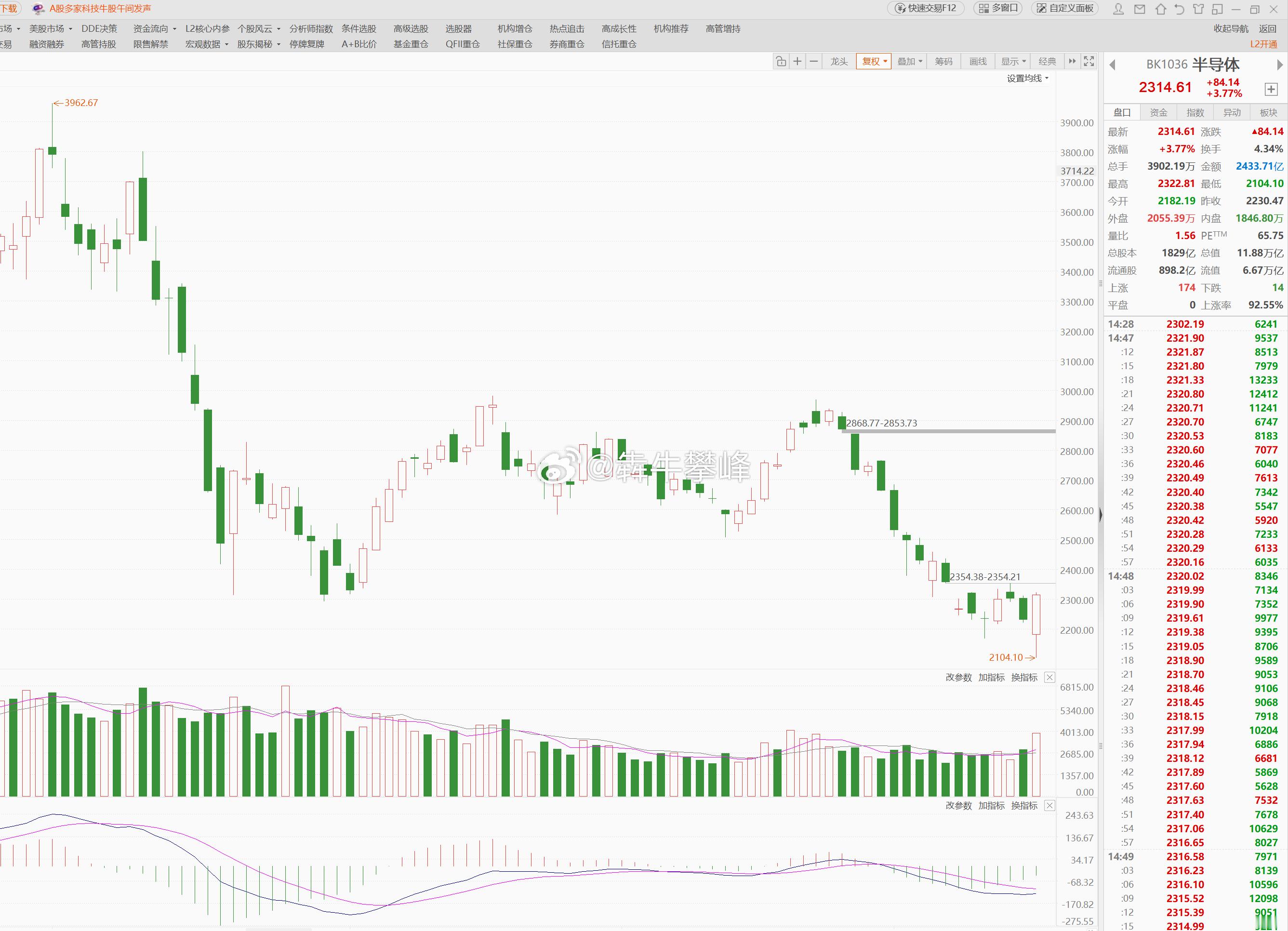Go to the previous sector with the left arrow
The width and height of the screenshot is (1288, 931).
click(x=1112, y=65)
